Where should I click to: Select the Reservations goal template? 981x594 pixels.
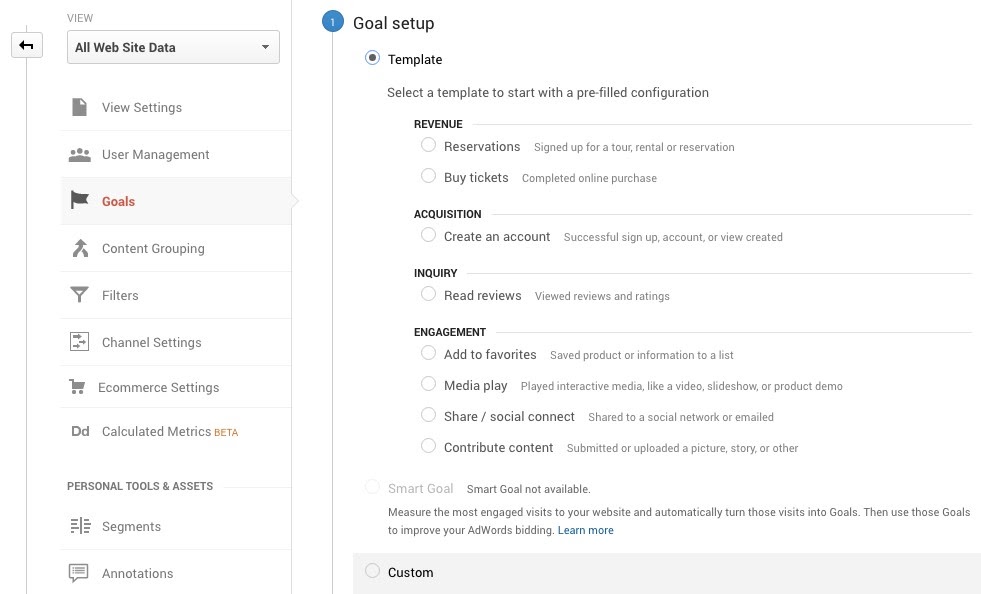click(x=428, y=145)
